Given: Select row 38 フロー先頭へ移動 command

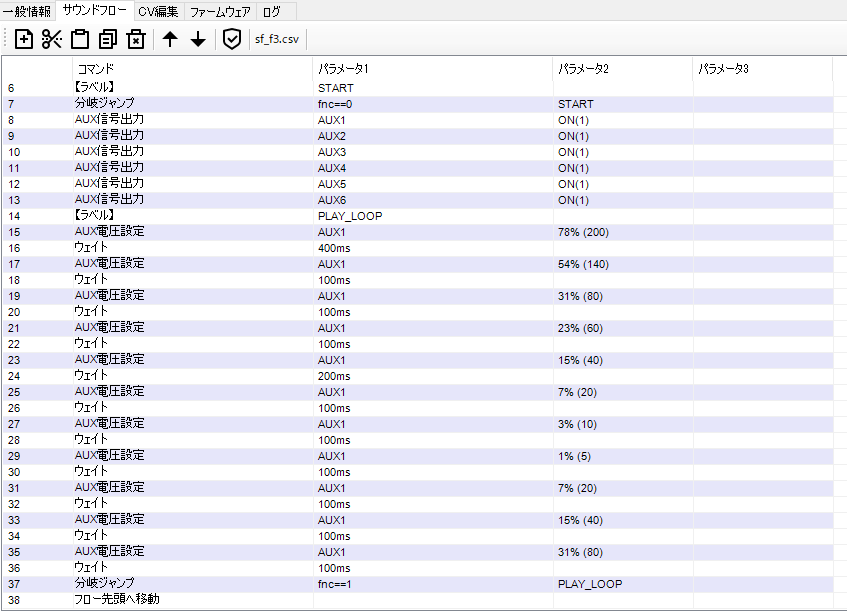Looking at the screenshot, I should click(116, 600).
